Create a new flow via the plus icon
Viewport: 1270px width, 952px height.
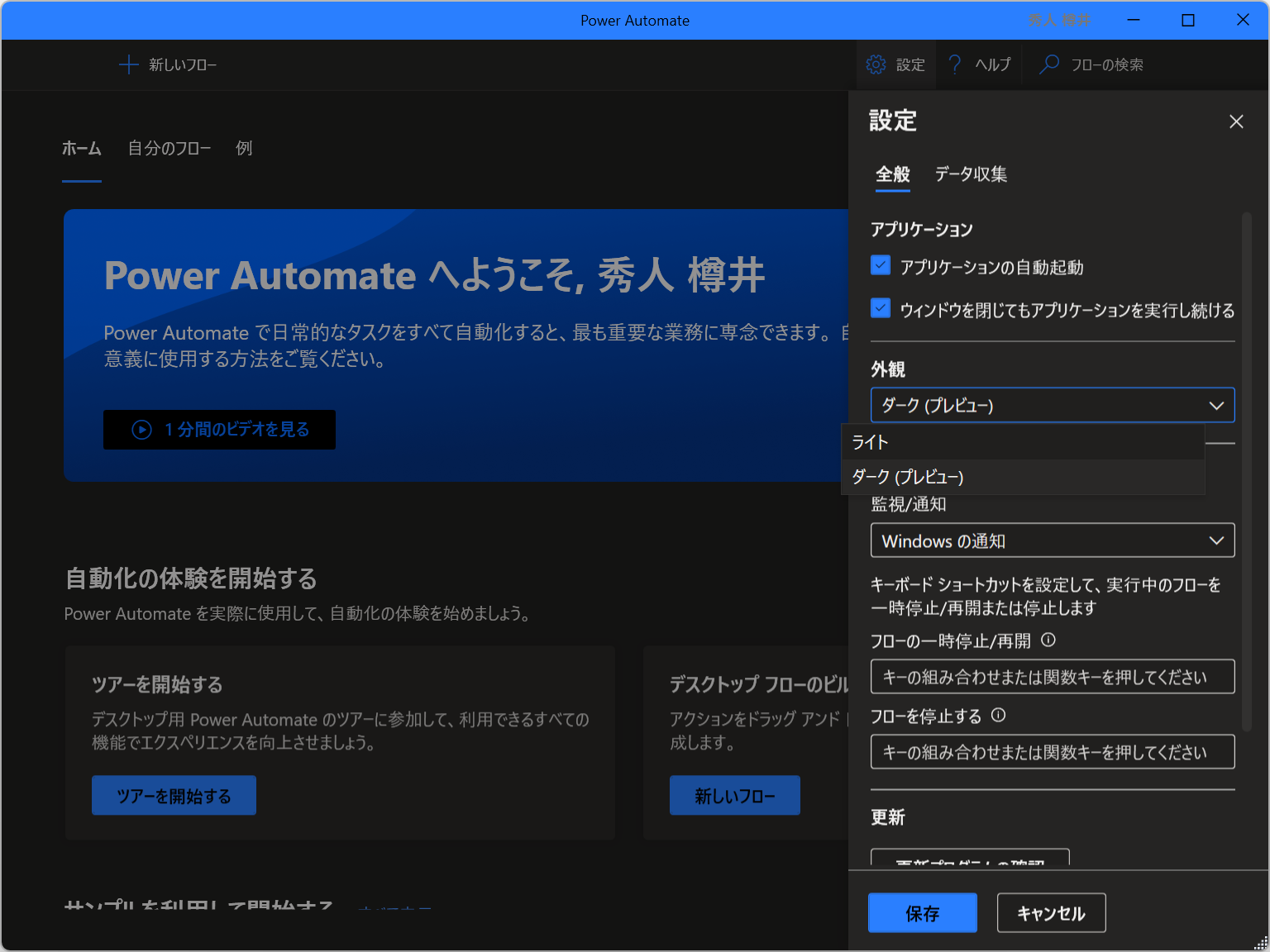coord(129,64)
